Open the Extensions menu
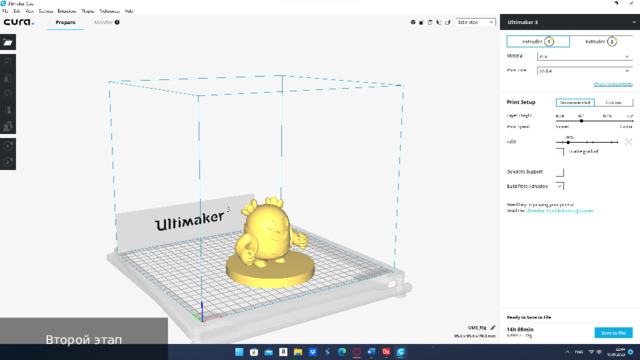This screenshot has width=640, height=360. click(67, 11)
